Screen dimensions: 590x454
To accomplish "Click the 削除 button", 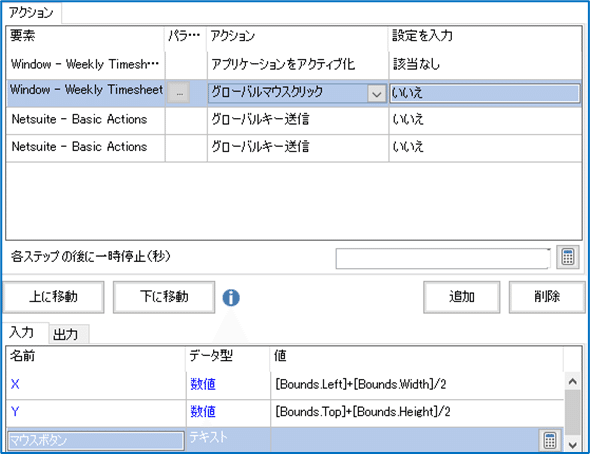I will click(x=547, y=297).
